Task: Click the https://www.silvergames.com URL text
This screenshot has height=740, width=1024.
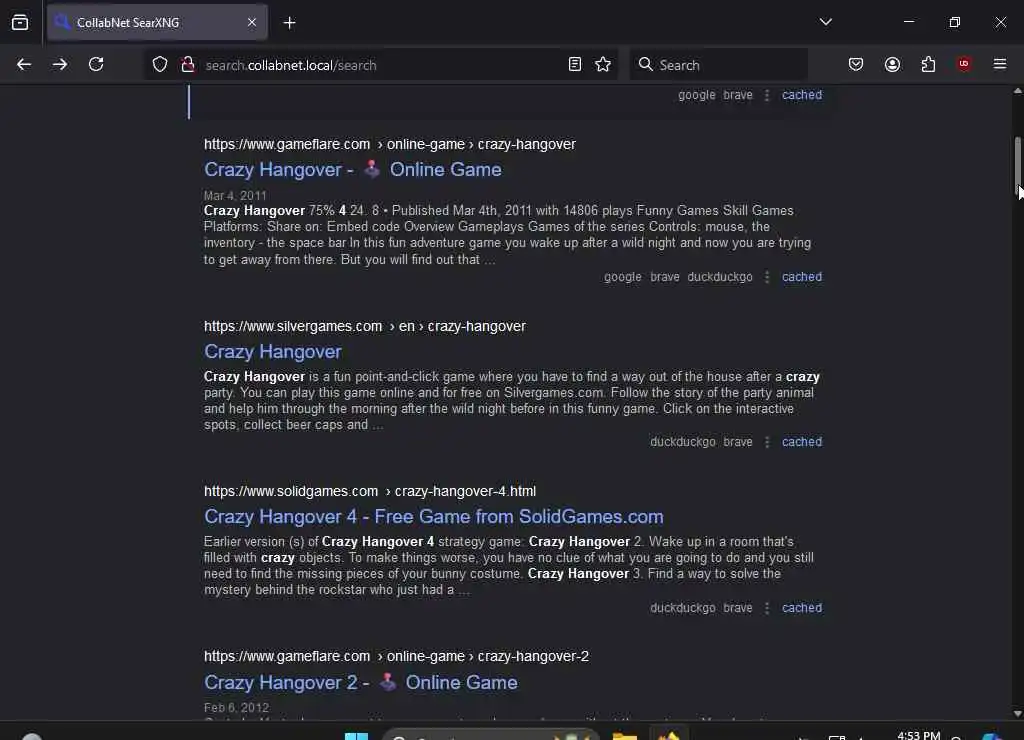Action: pos(293,326)
